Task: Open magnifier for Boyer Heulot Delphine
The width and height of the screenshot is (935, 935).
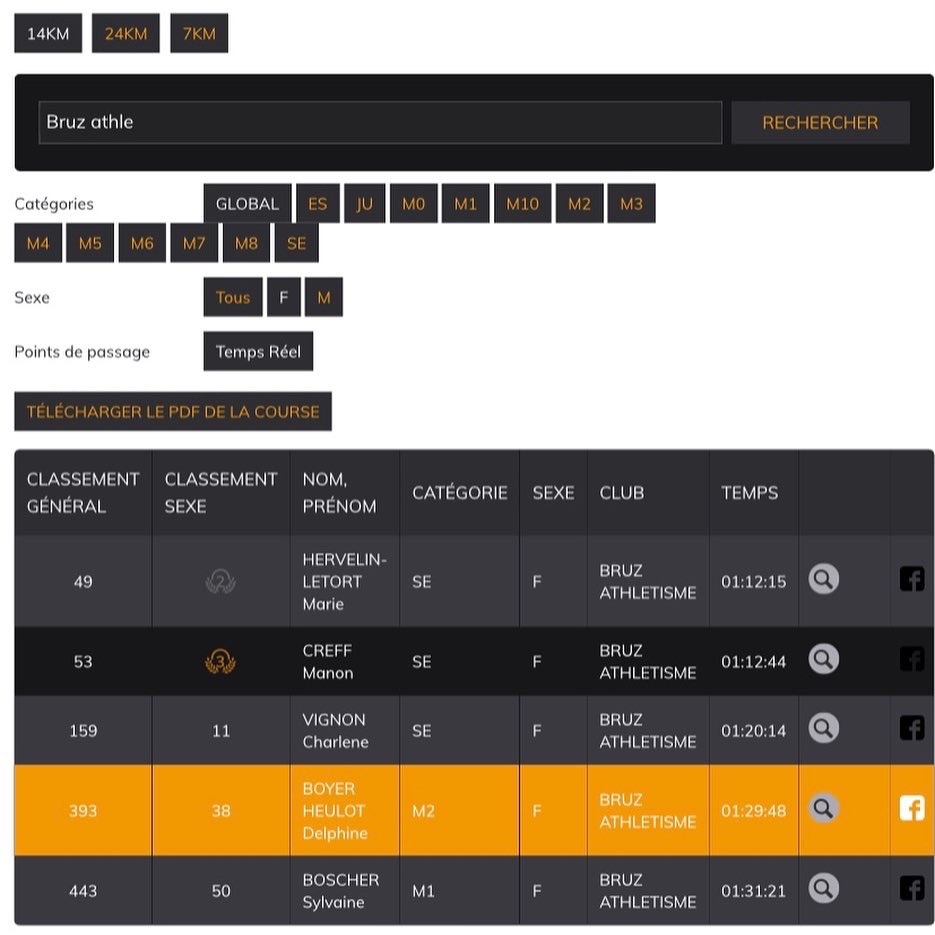Action: pyautogui.click(x=823, y=808)
